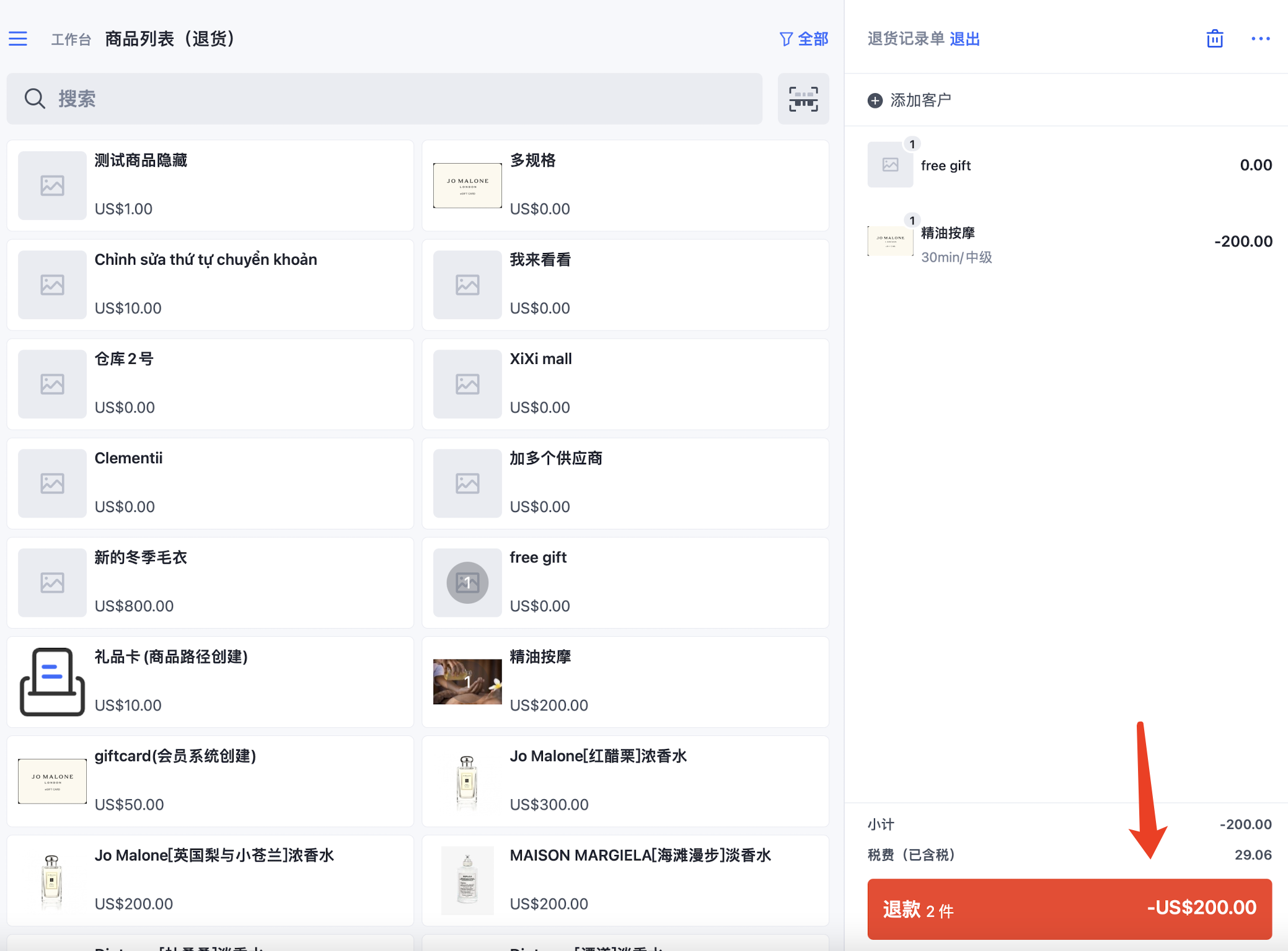Open 精油按摩 30min/中级 cart line
The width and height of the screenshot is (1288, 951).
coord(1069,242)
